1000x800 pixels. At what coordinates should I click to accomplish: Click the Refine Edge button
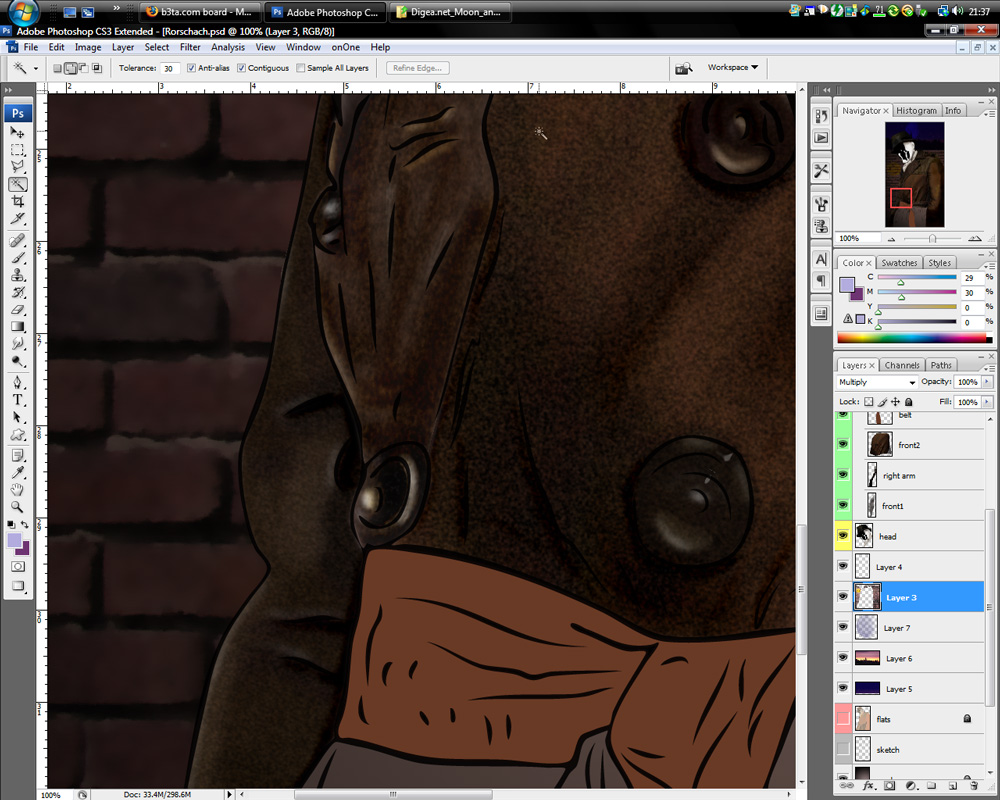(418, 68)
